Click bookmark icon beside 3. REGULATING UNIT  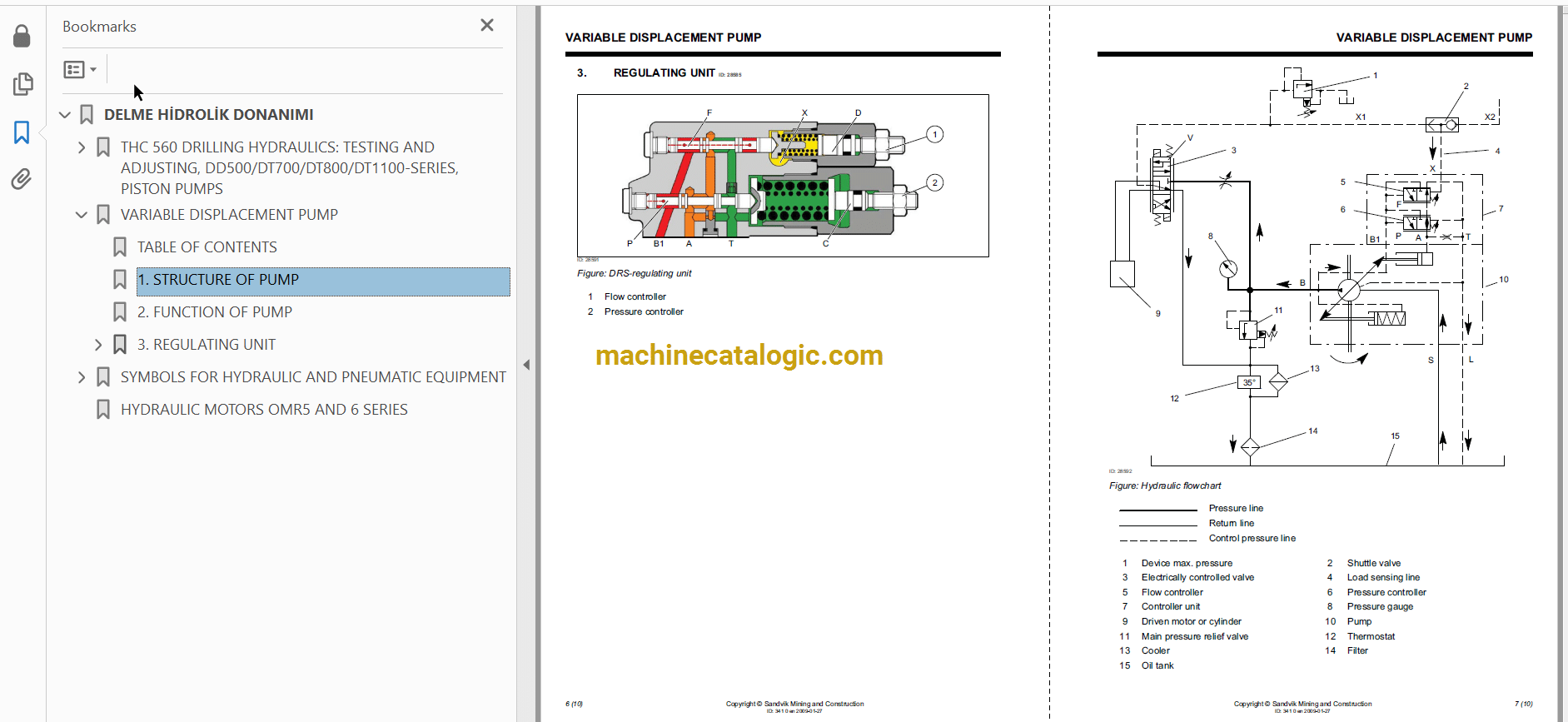click(x=120, y=345)
